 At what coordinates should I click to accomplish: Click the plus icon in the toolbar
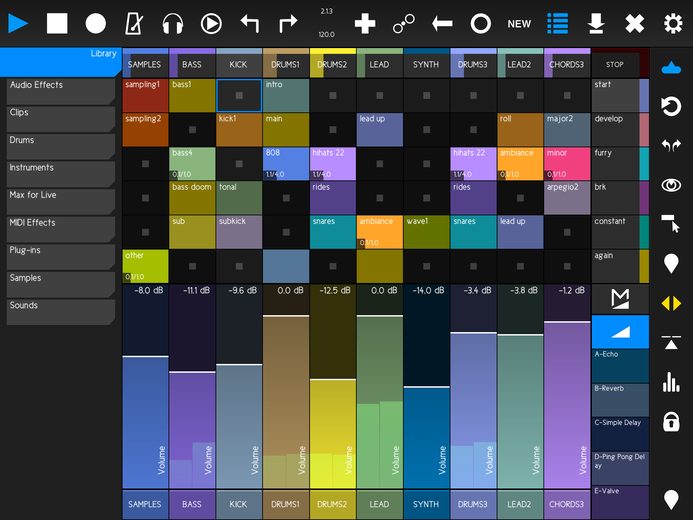click(x=365, y=23)
